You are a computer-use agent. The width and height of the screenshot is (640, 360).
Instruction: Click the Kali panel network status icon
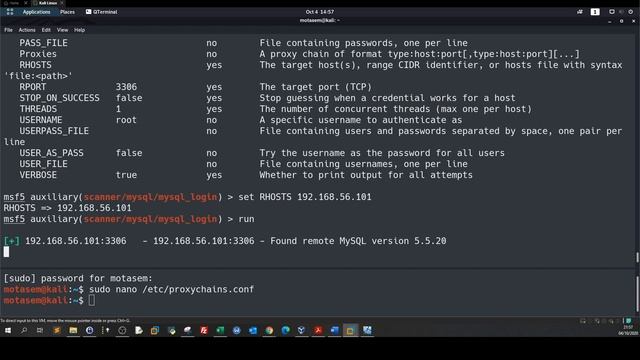611,12
